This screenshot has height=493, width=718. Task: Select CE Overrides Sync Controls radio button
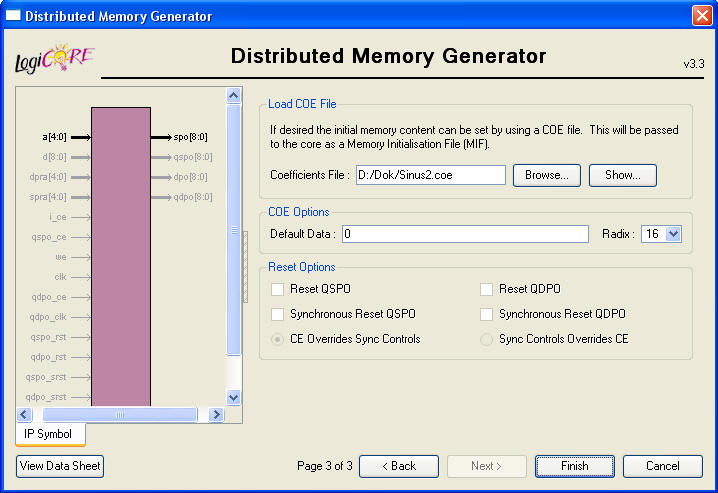(277, 339)
